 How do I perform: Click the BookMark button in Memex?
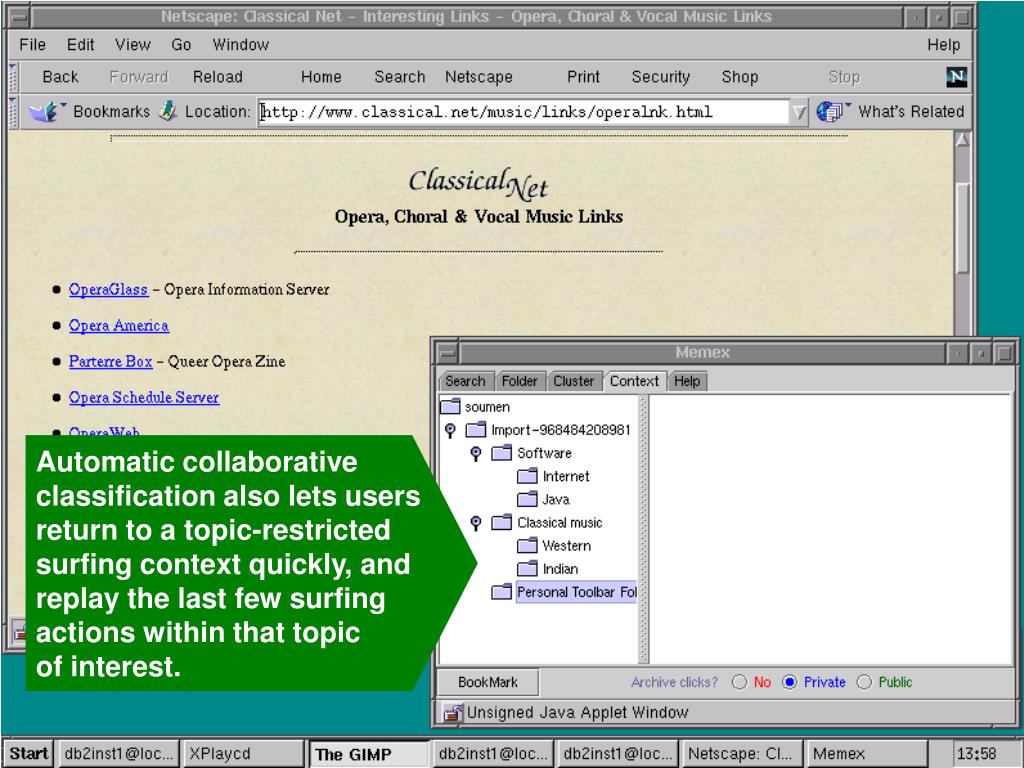488,682
